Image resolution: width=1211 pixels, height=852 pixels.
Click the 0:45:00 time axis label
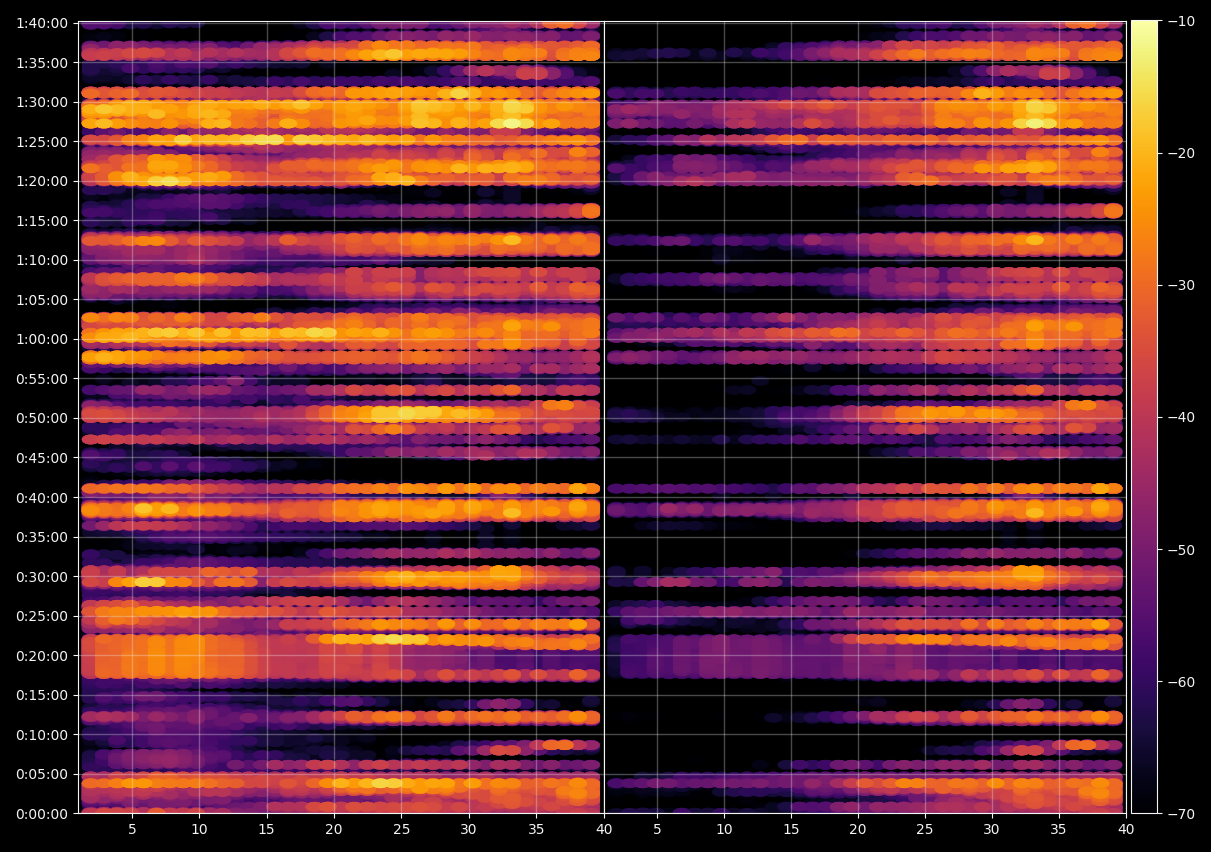pyautogui.click(x=42, y=458)
